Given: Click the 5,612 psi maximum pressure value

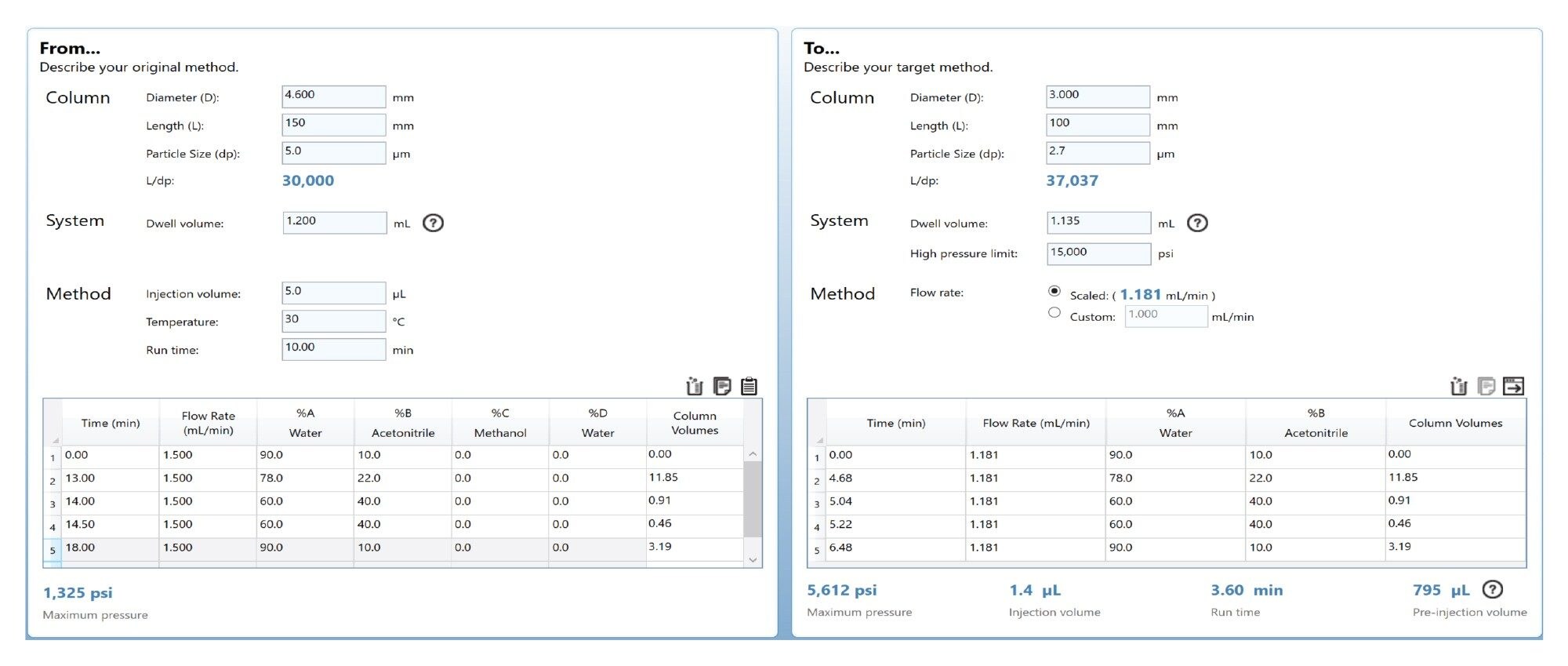Looking at the screenshot, I should point(842,590).
